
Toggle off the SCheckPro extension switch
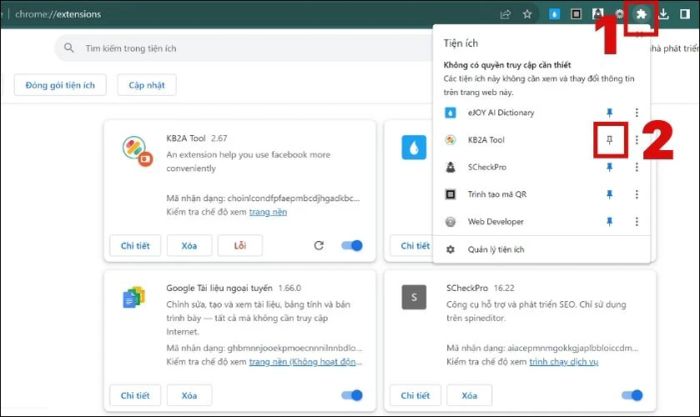coord(632,395)
